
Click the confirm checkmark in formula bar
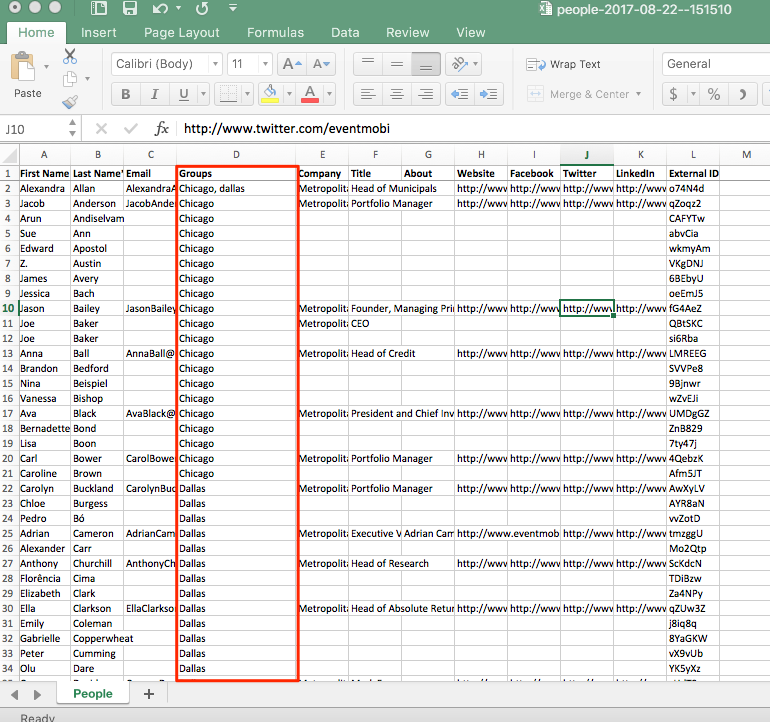click(x=131, y=129)
